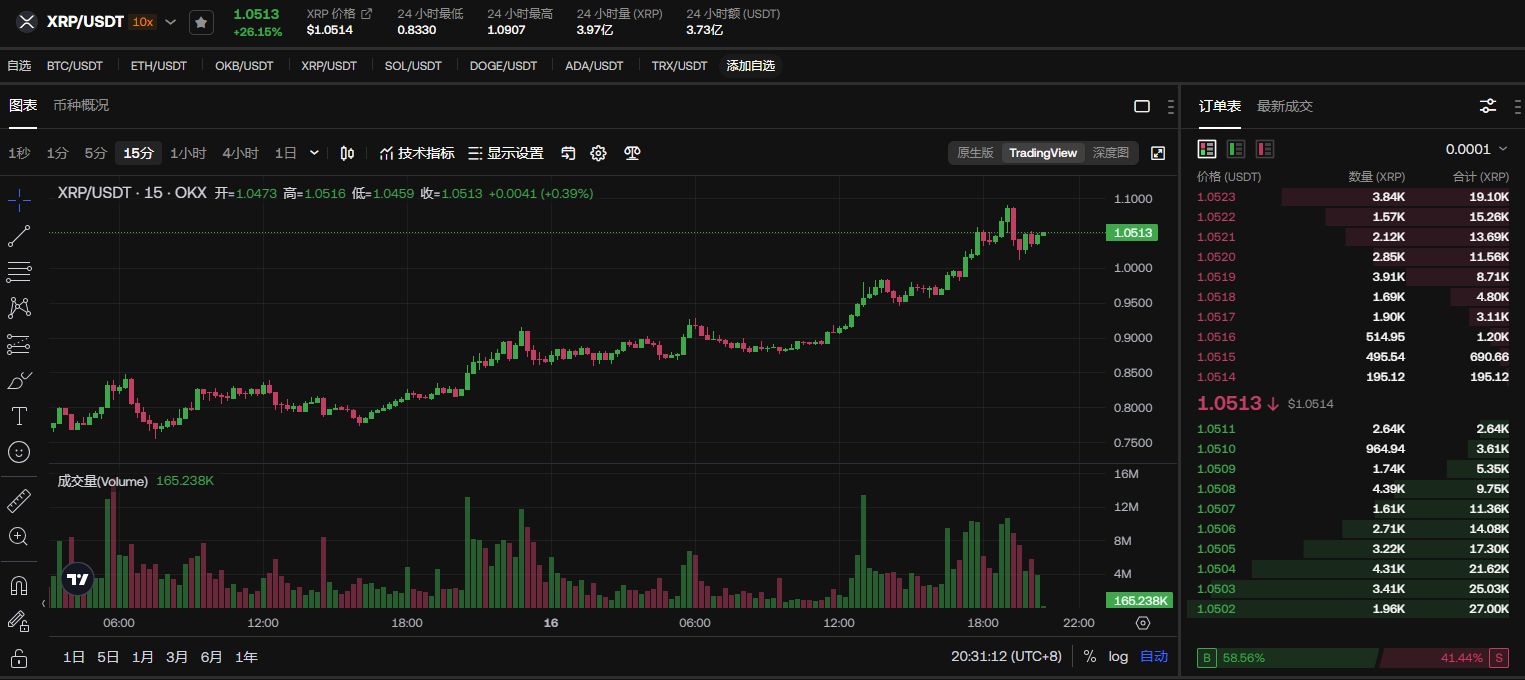This screenshot has height=680, width=1525.
Task: Click 添加自选 to add watchlist pair
Action: 750,66
